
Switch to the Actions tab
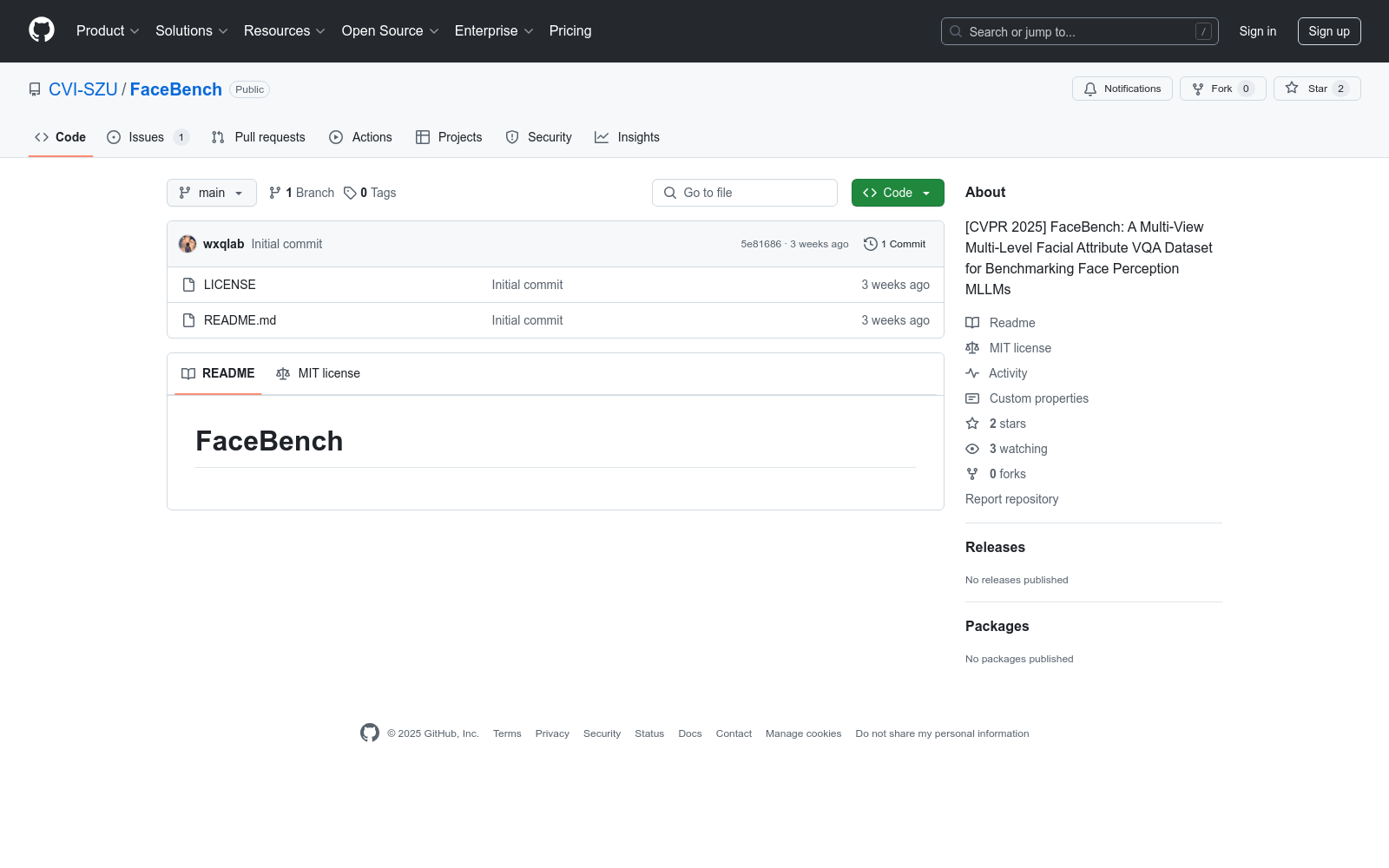point(361,137)
